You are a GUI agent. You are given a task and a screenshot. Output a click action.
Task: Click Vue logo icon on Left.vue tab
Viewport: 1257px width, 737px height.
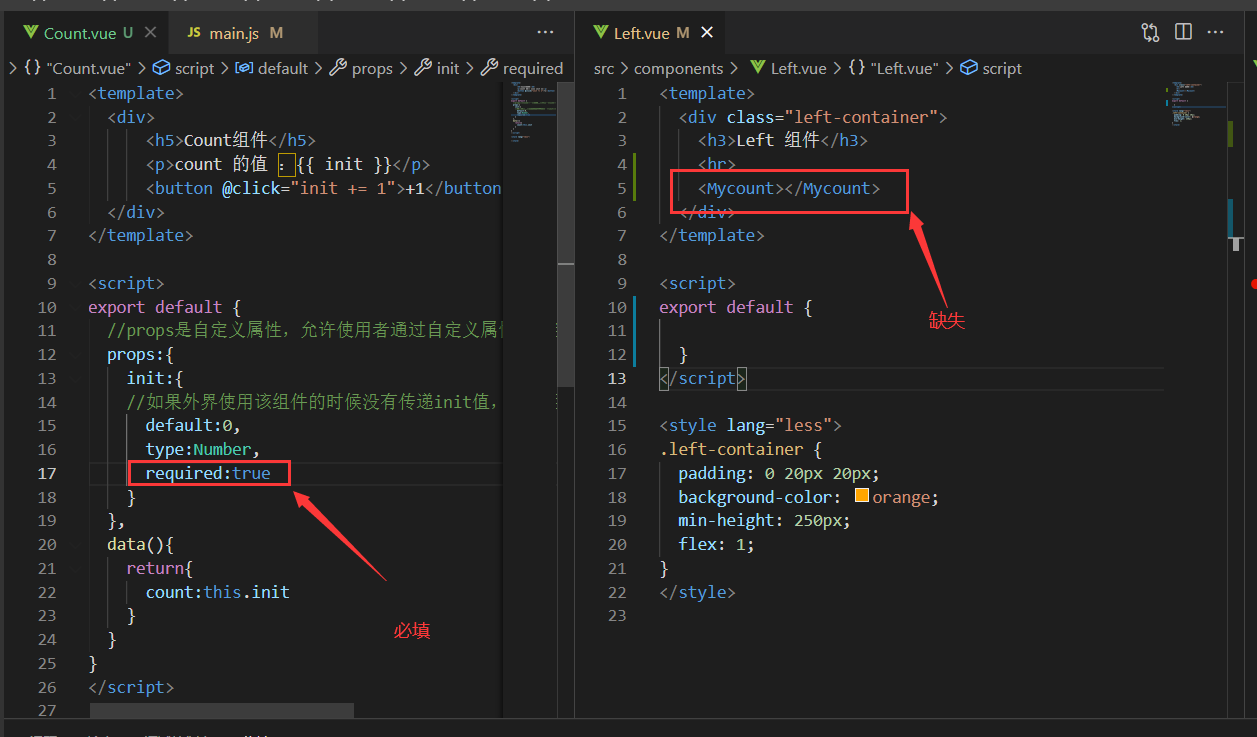(x=600, y=33)
